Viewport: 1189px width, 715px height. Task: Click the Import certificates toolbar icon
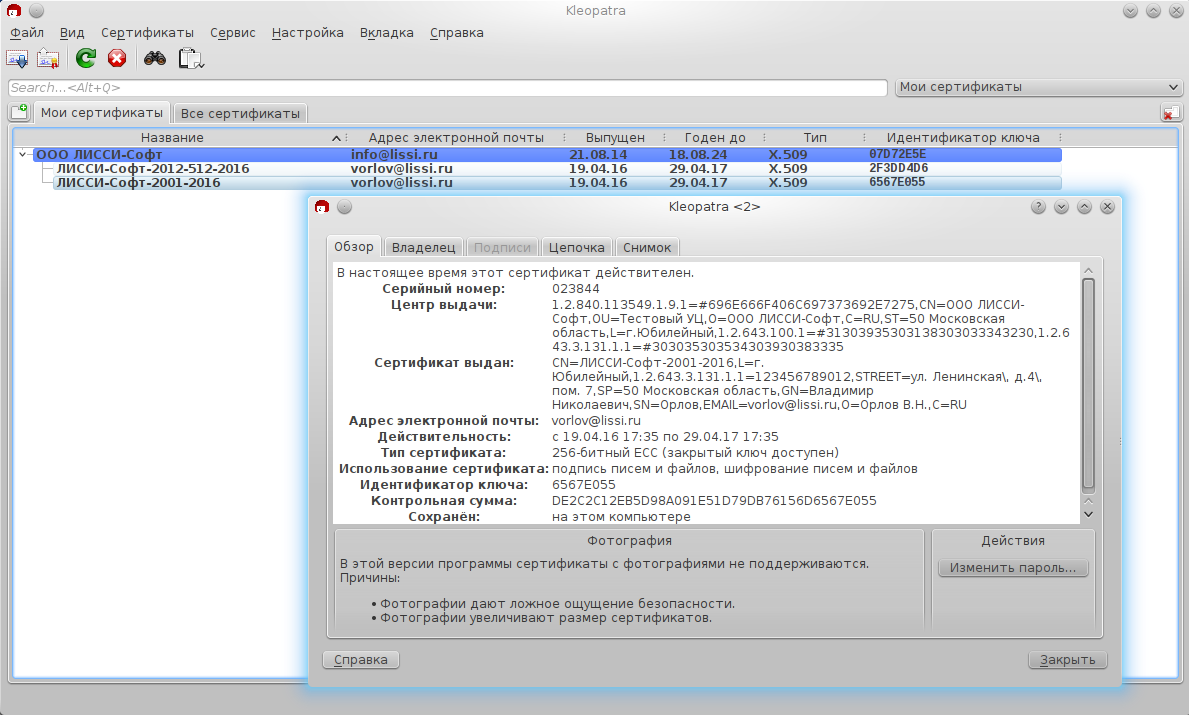click(17, 58)
